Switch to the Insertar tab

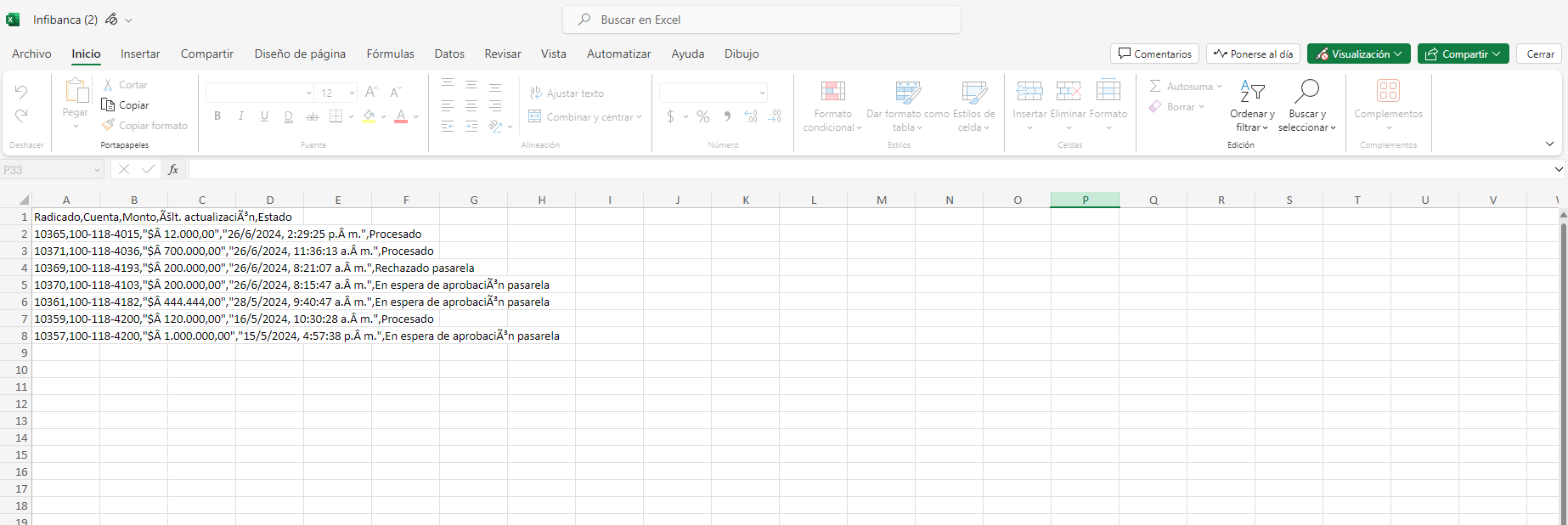coord(140,54)
